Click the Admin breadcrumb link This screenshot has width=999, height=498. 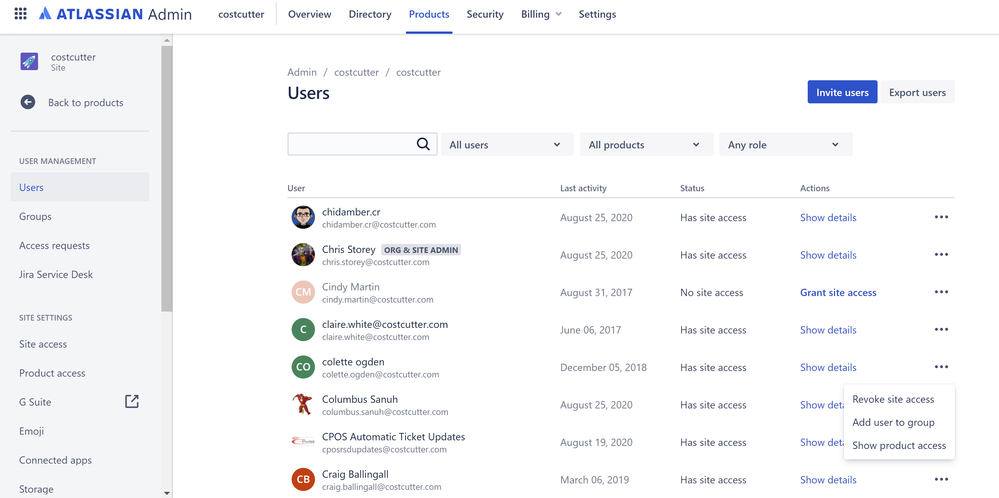click(x=302, y=73)
